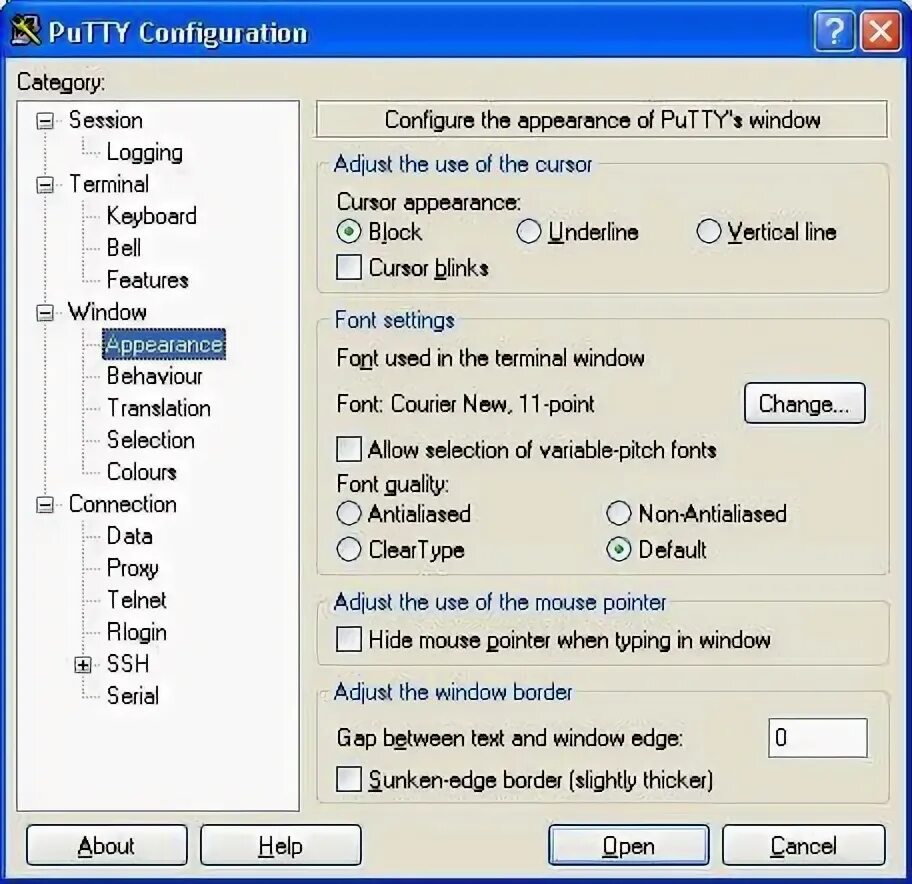This screenshot has width=912, height=884.
Task: Open Serial settings
Action: [133, 696]
